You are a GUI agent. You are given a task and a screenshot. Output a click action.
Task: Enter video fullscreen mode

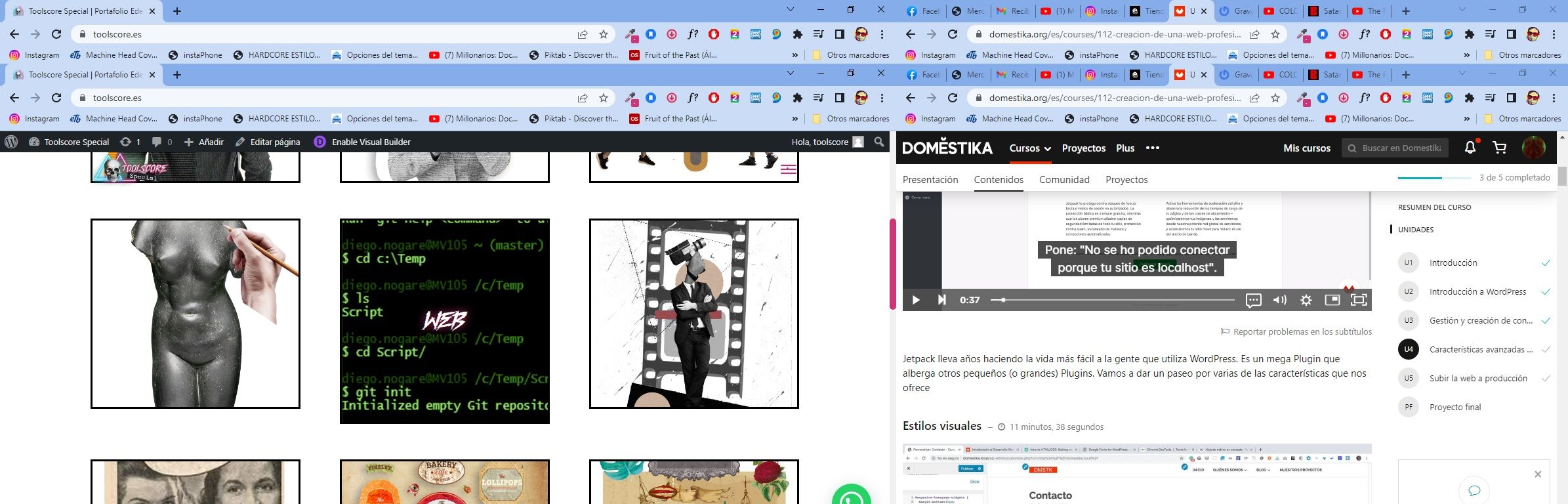1359,300
